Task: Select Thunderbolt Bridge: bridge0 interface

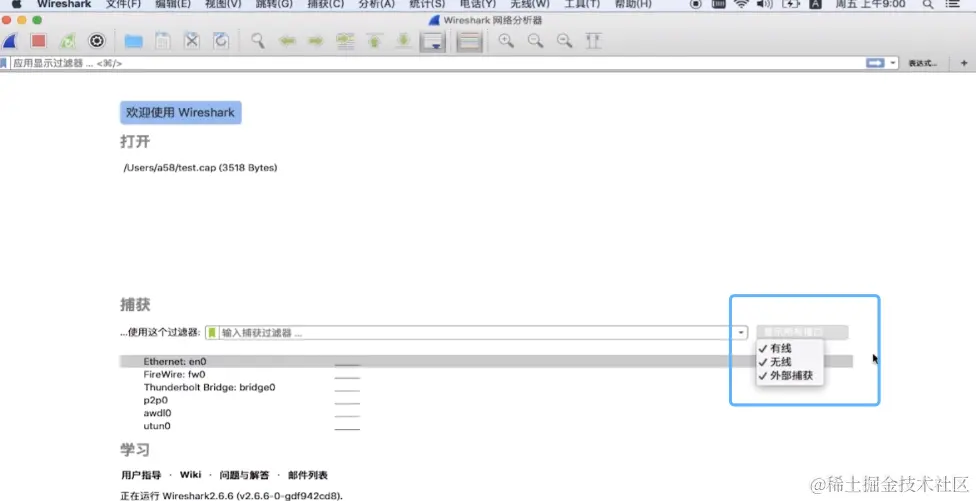Action: point(486,387)
